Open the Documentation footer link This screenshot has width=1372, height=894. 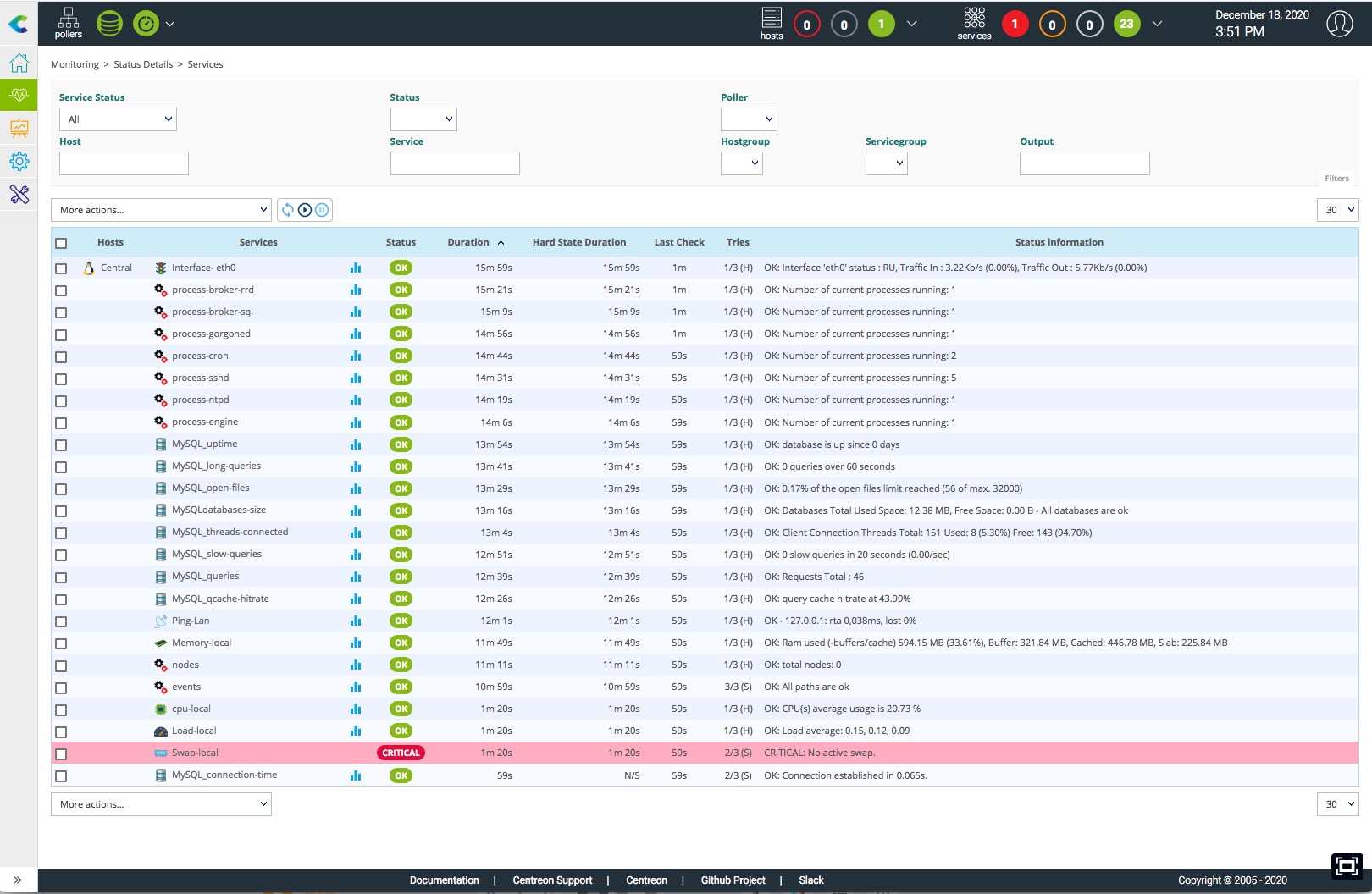pyautogui.click(x=444, y=880)
